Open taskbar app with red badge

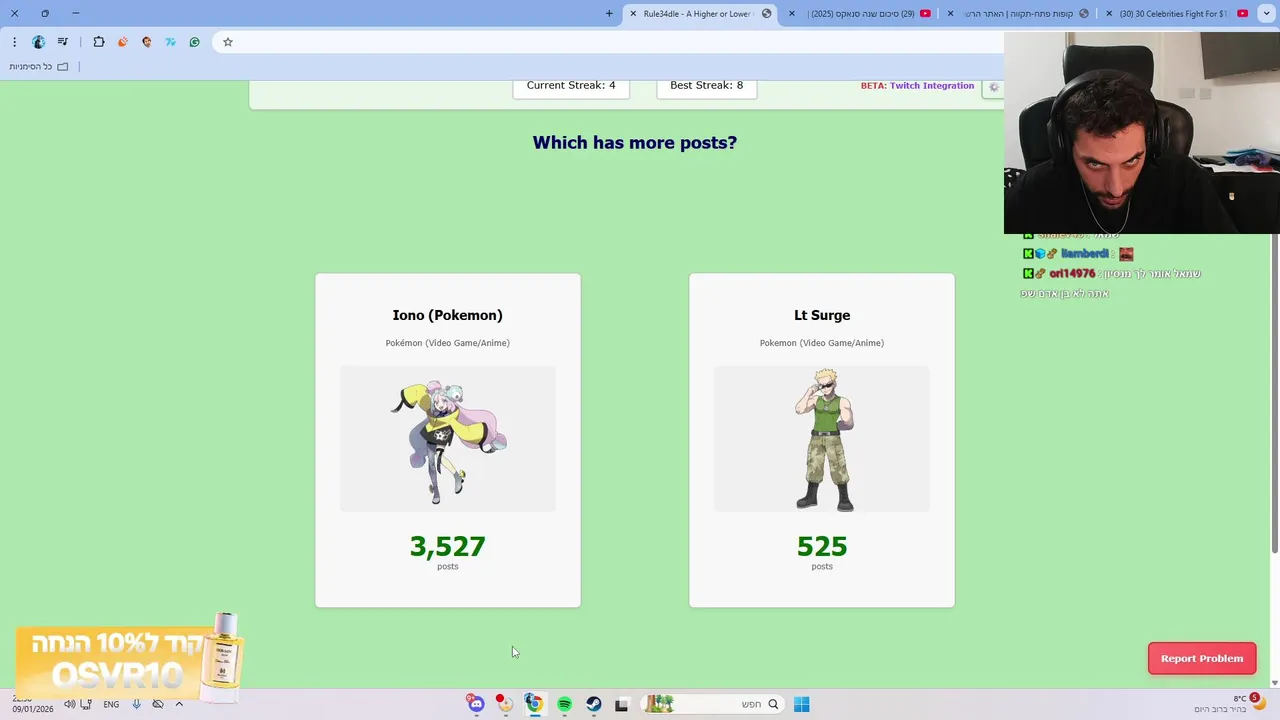pyautogui.click(x=505, y=704)
